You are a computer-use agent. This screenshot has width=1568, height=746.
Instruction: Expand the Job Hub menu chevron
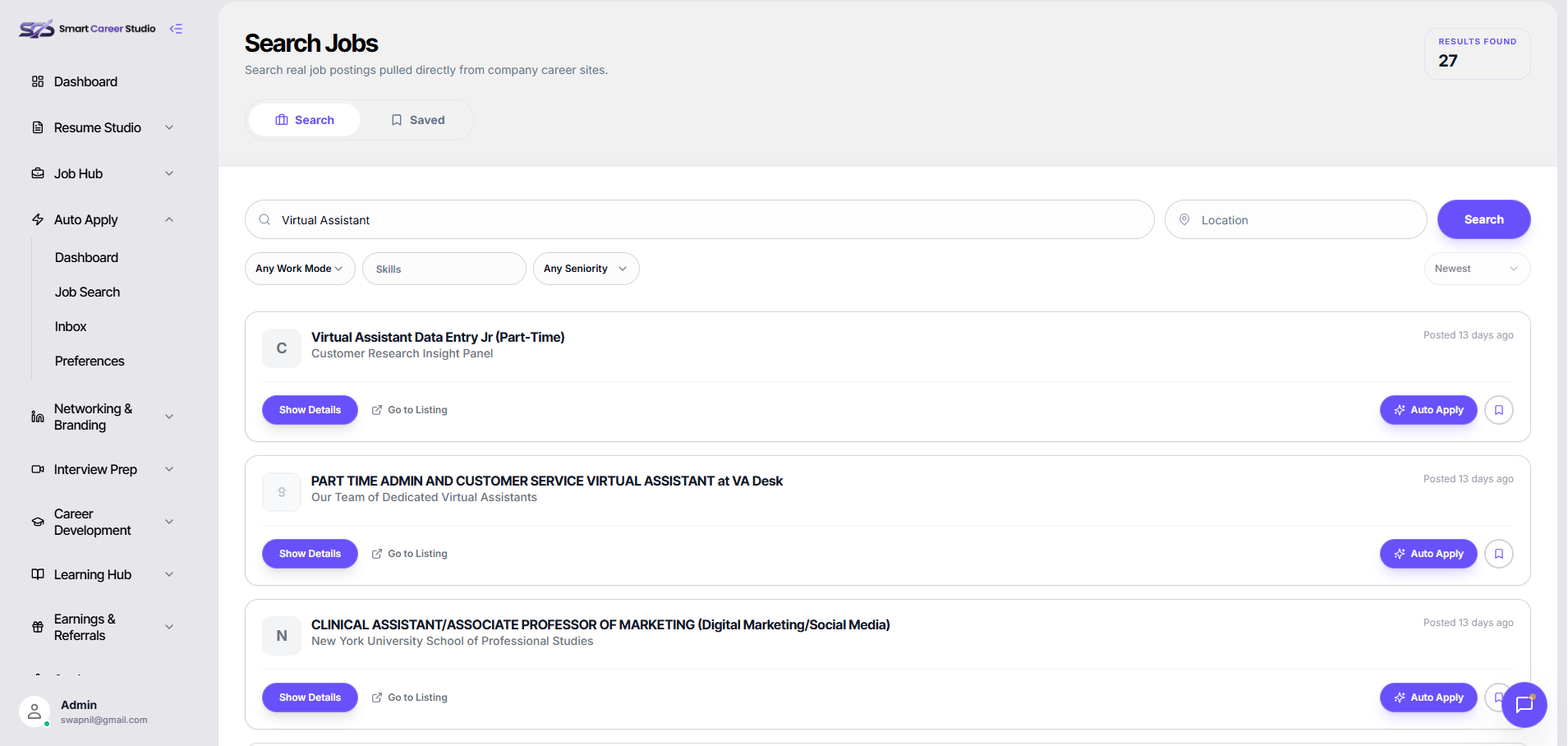point(169,173)
